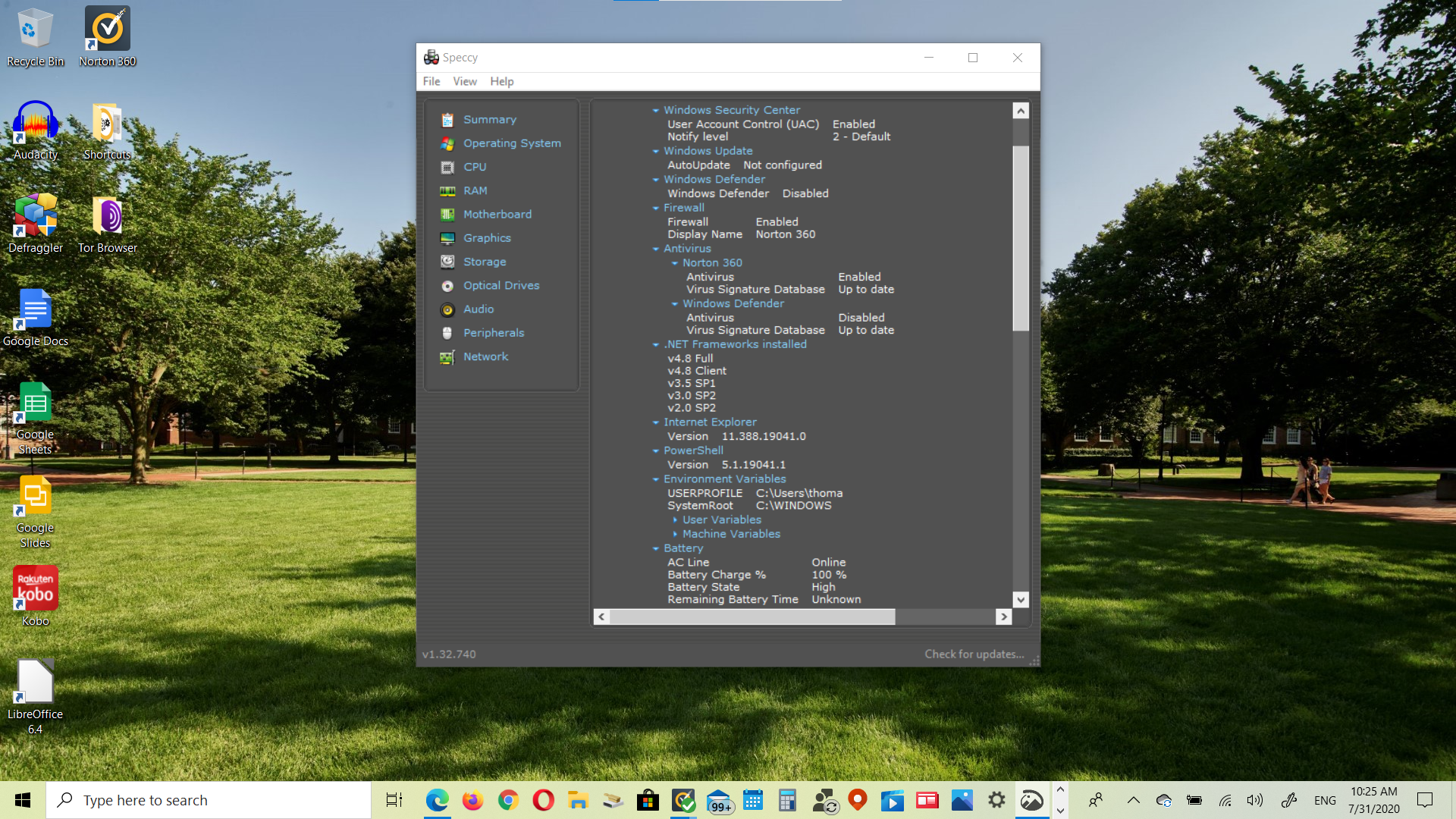
Task: Select the Motherboard icon in sidebar
Action: click(x=447, y=215)
